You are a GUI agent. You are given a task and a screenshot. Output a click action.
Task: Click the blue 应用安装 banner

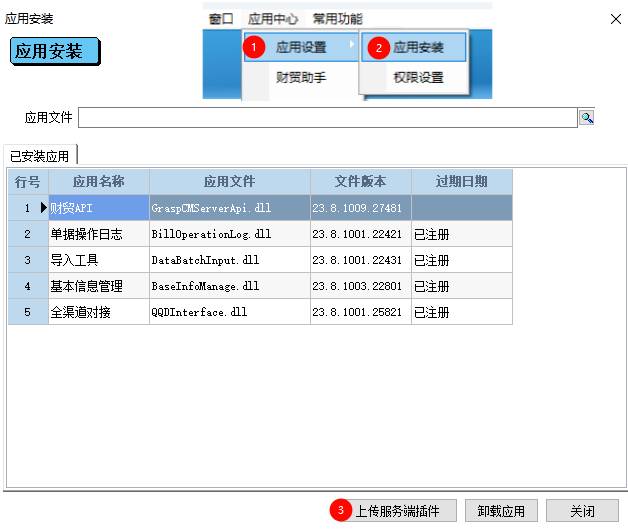click(55, 51)
